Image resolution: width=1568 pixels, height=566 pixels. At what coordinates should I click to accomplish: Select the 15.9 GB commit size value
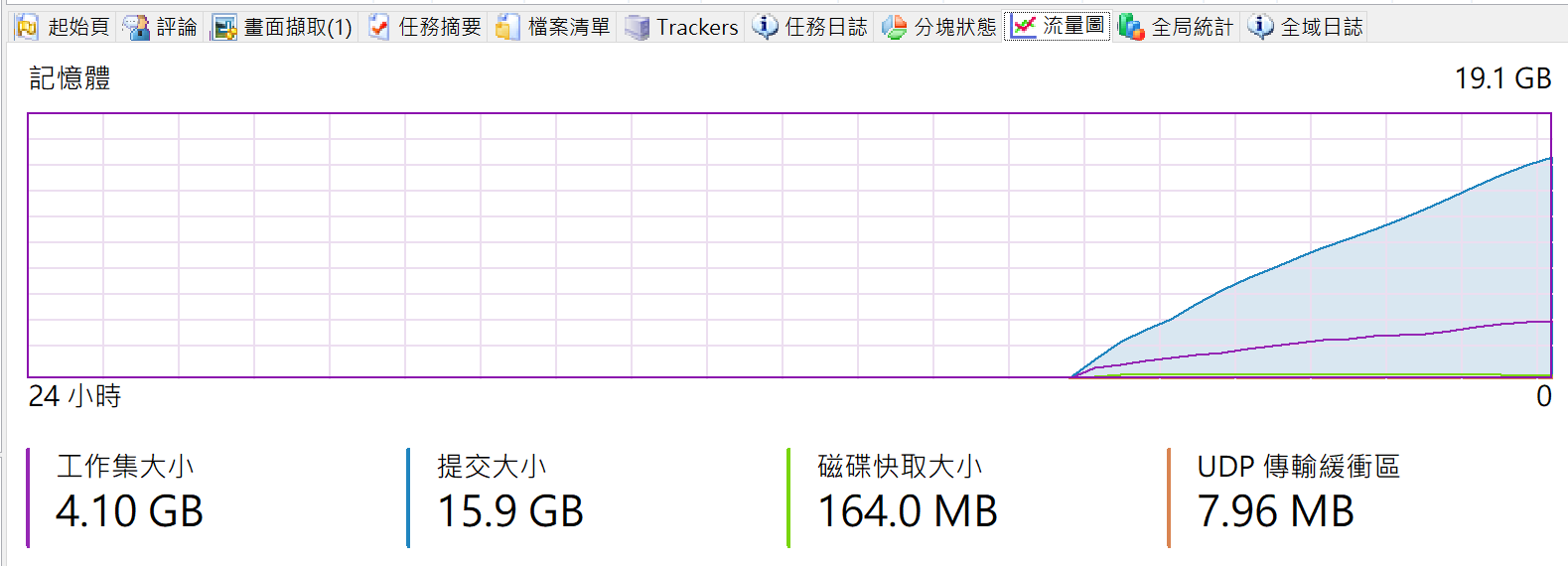(x=510, y=511)
